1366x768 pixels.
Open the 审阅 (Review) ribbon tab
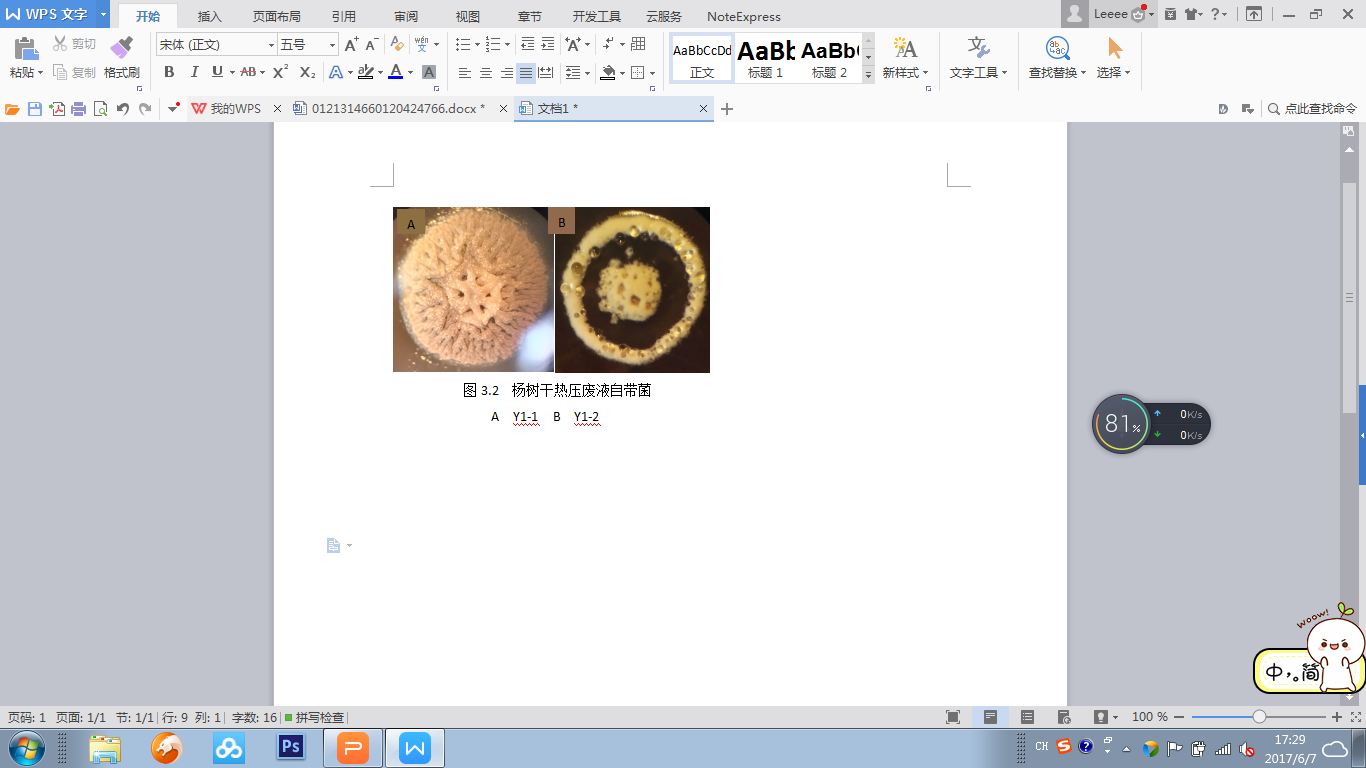406,16
